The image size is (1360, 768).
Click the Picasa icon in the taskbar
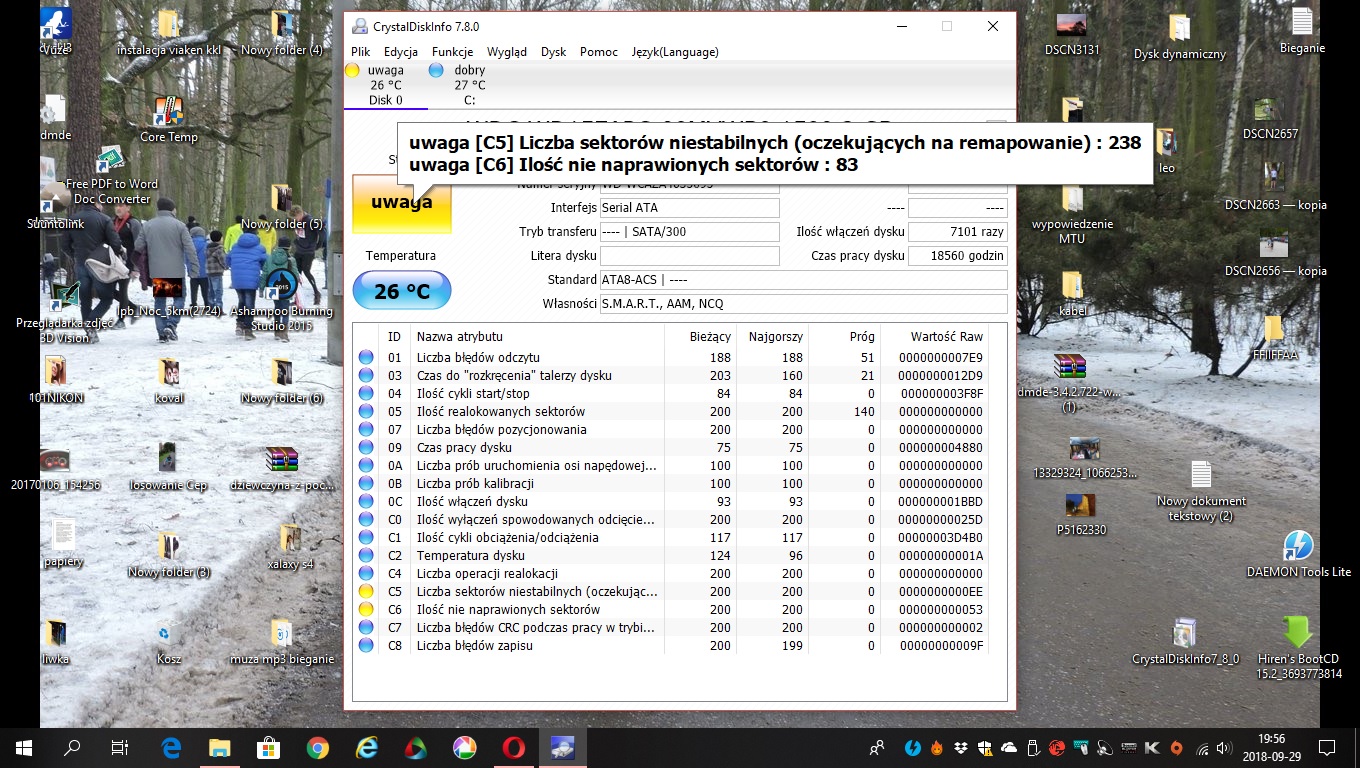[x=465, y=748]
